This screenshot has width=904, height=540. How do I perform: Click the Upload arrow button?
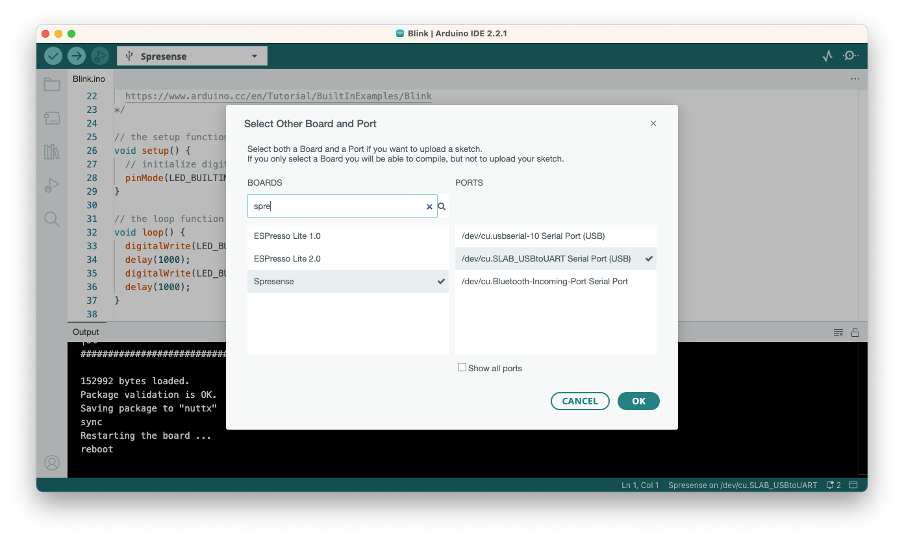pyautogui.click(x=76, y=56)
